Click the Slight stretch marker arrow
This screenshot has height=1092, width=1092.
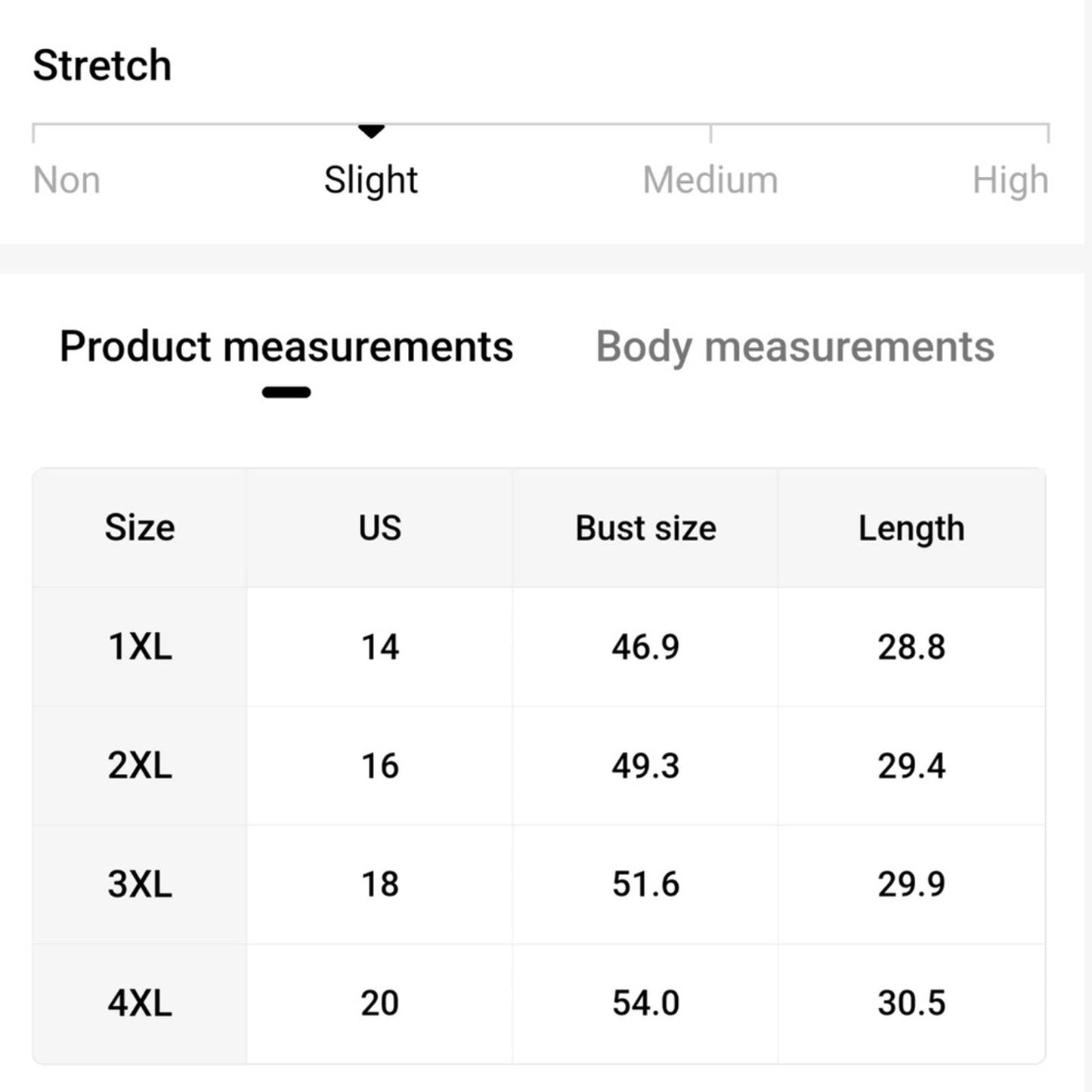[x=371, y=131]
